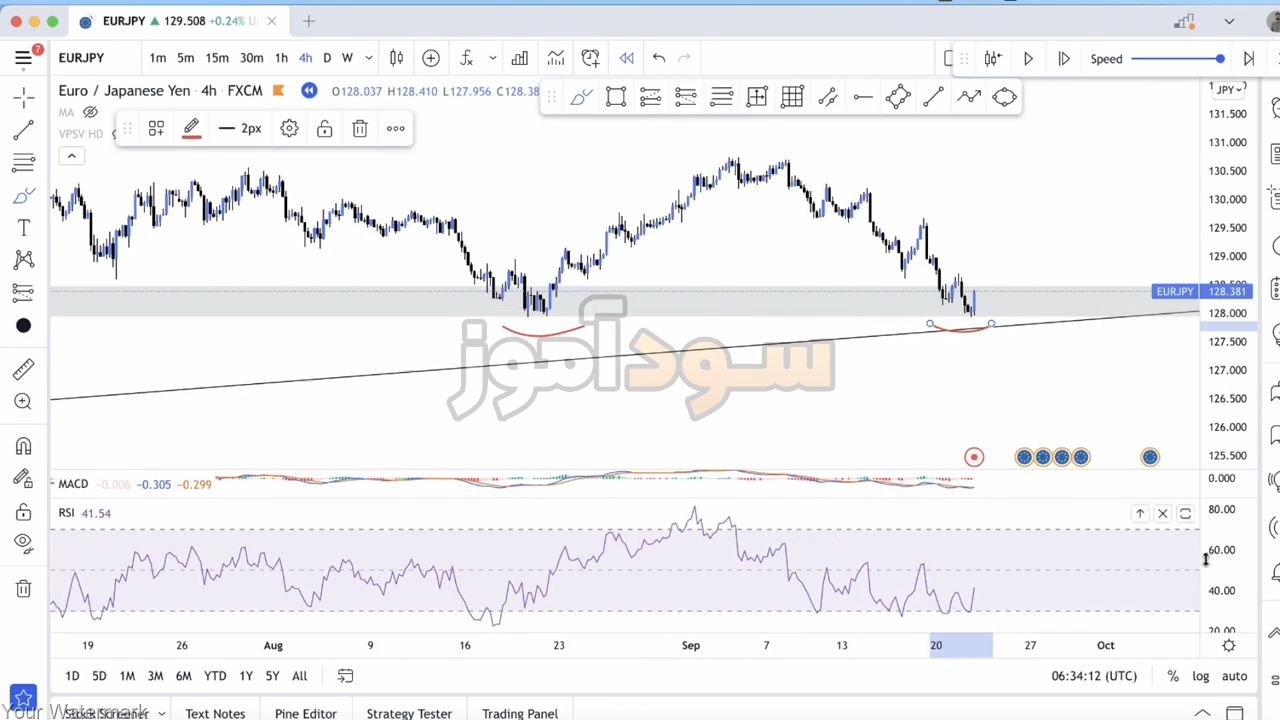Hide all drawings with the eye icon
Viewport: 1280px width, 720px height.
24,543
